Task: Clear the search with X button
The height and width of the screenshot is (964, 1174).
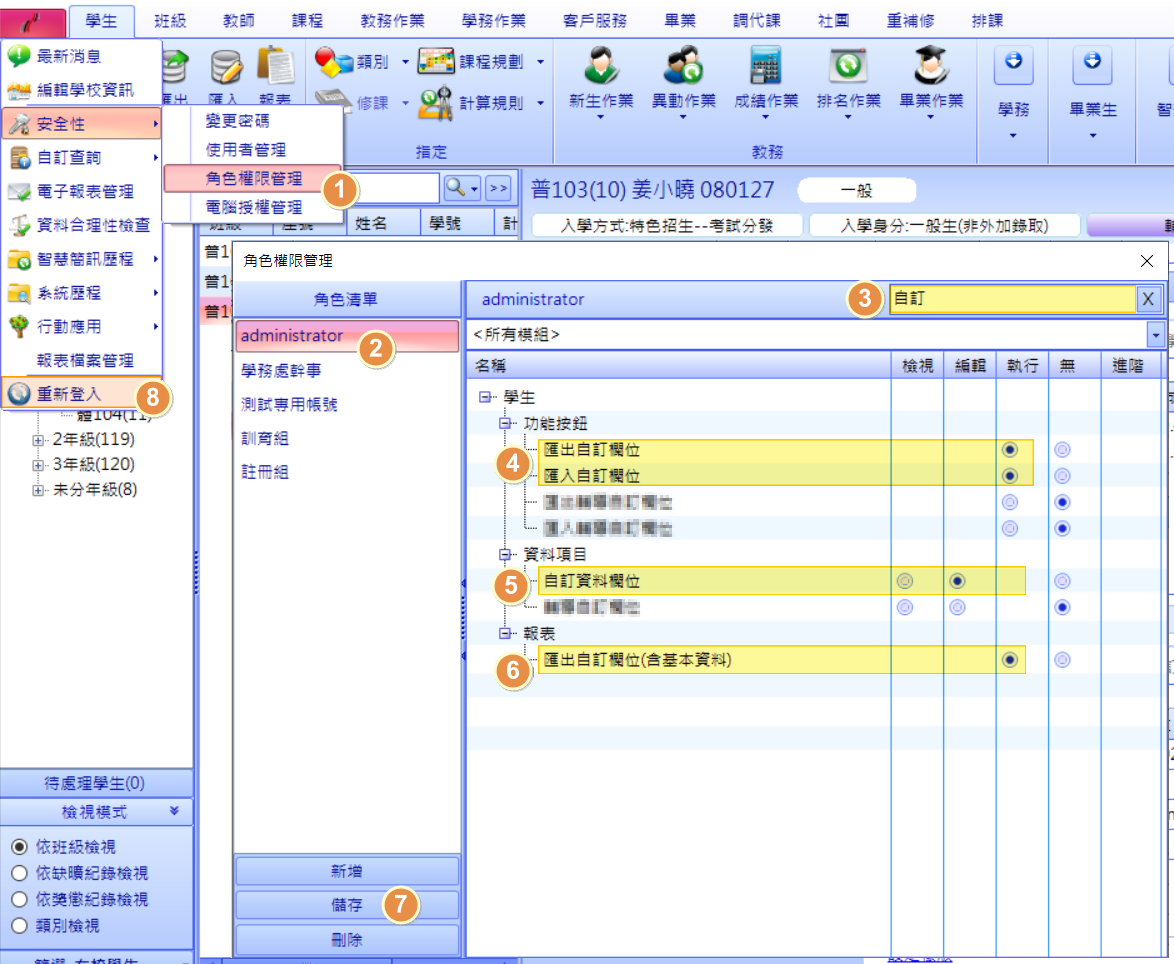Action: (x=1149, y=299)
